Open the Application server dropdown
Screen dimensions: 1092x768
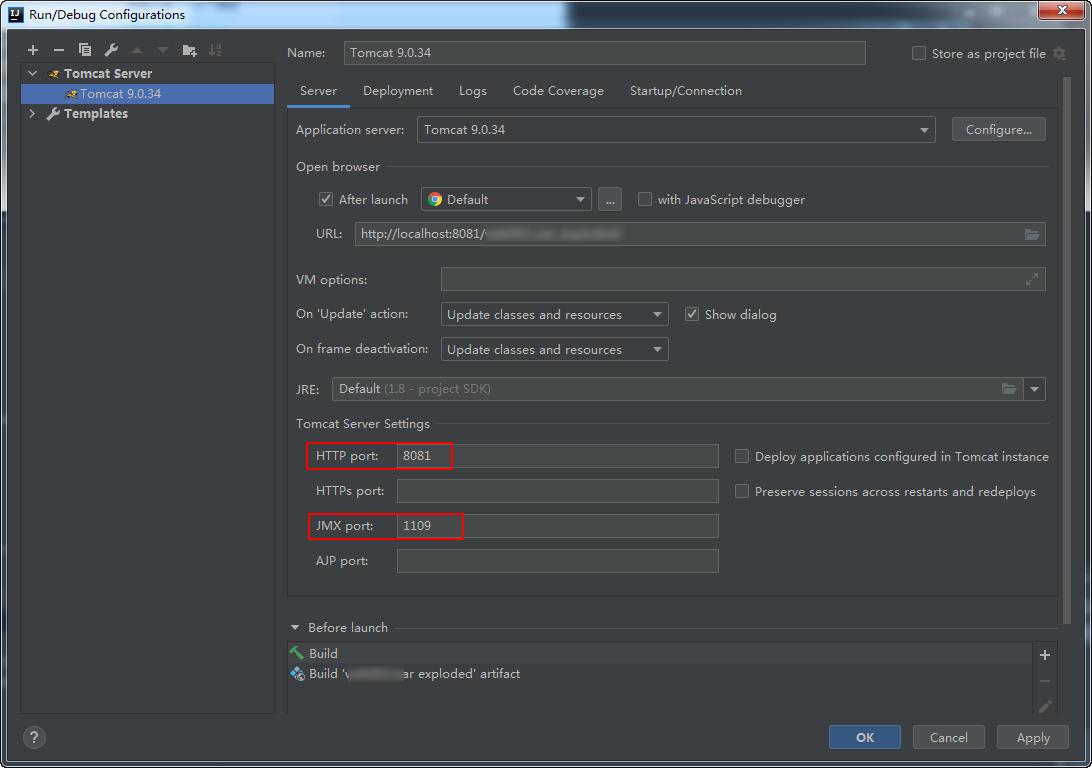676,130
